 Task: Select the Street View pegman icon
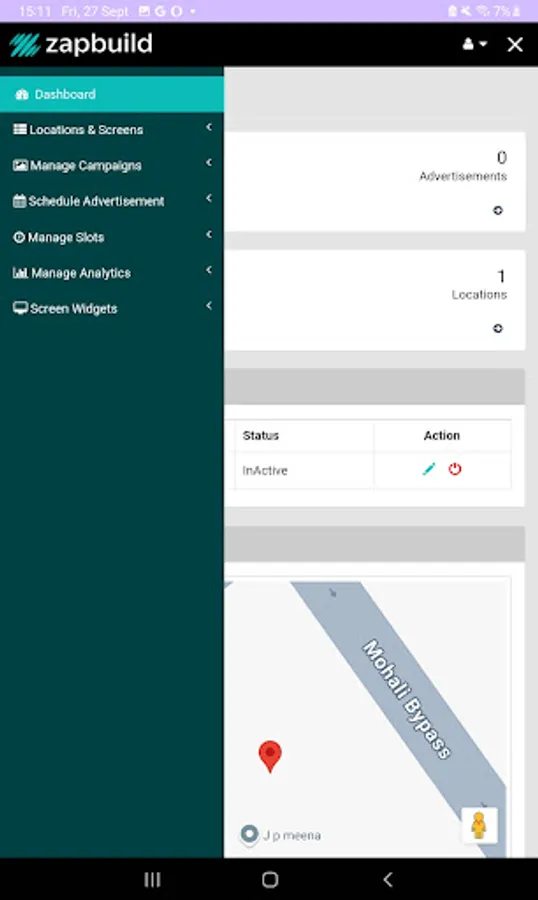point(479,826)
